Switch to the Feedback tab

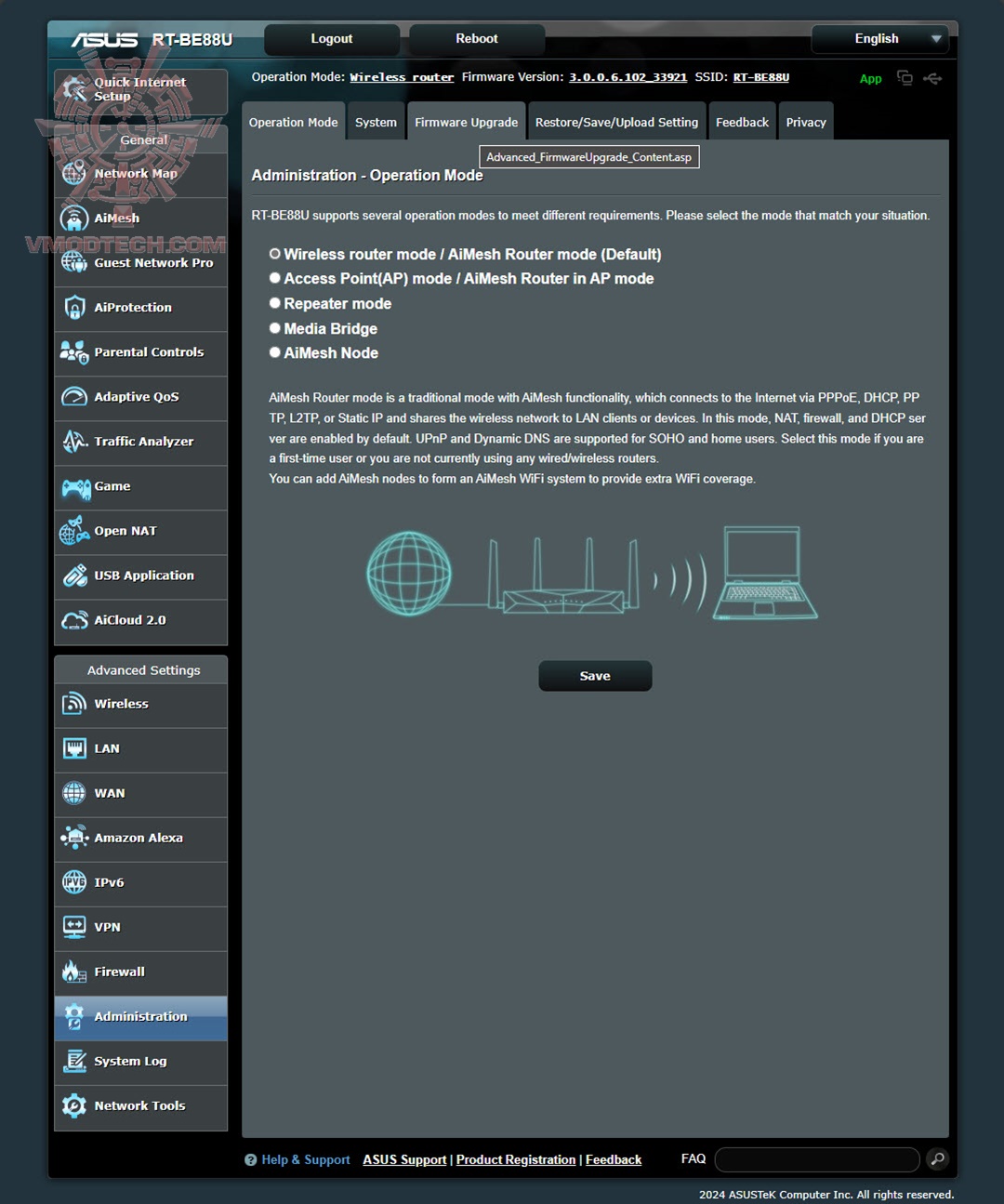pyautogui.click(x=742, y=122)
